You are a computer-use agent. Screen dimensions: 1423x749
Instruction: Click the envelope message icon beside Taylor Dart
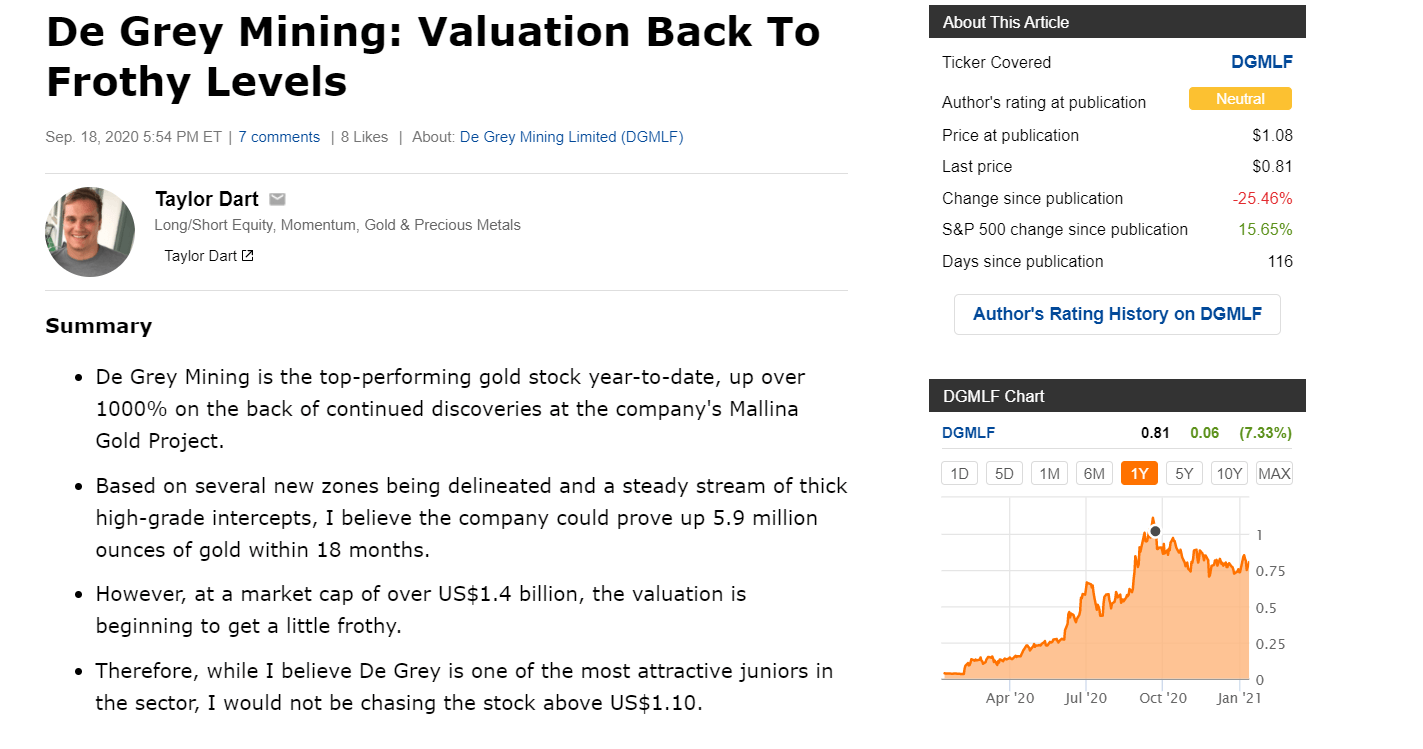click(277, 199)
